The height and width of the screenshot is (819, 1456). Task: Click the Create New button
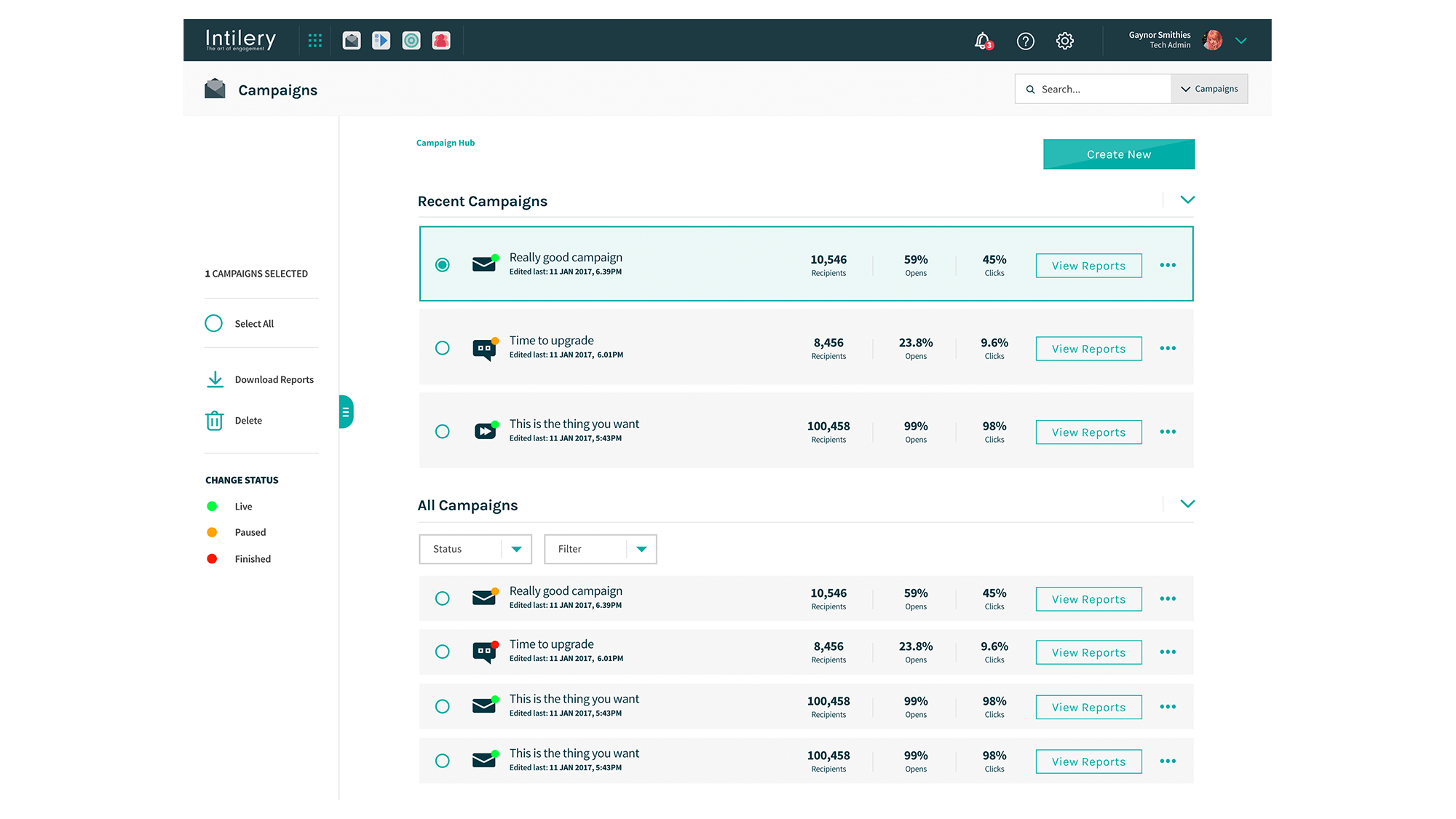tap(1118, 154)
